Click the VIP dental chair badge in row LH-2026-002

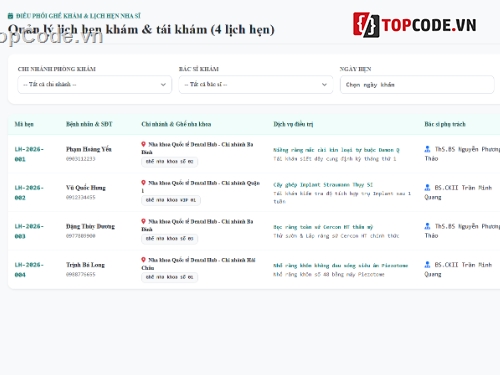pos(171,200)
